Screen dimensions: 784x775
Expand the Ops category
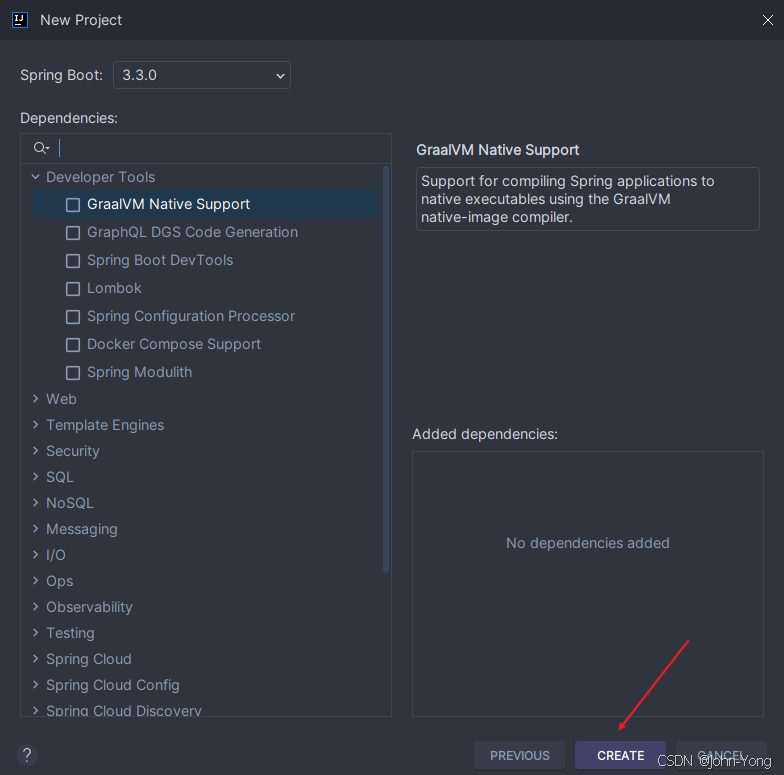[x=36, y=580]
